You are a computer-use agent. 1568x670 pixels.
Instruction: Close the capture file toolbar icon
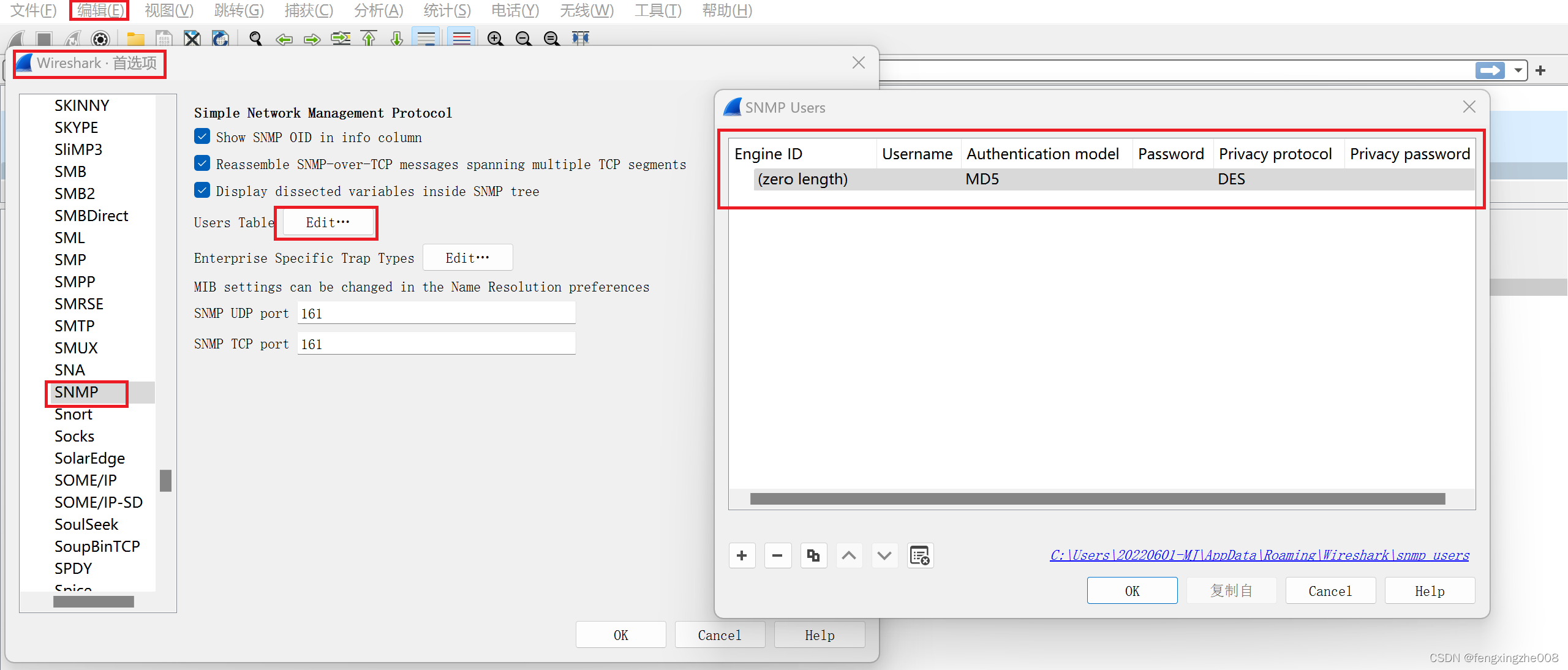click(192, 39)
